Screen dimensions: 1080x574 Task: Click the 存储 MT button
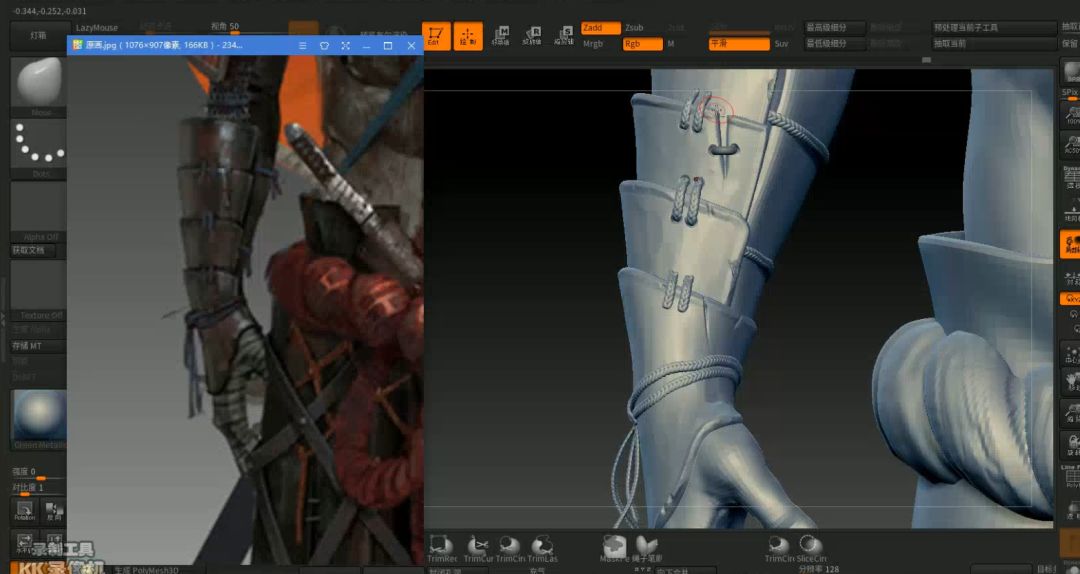click(38, 346)
